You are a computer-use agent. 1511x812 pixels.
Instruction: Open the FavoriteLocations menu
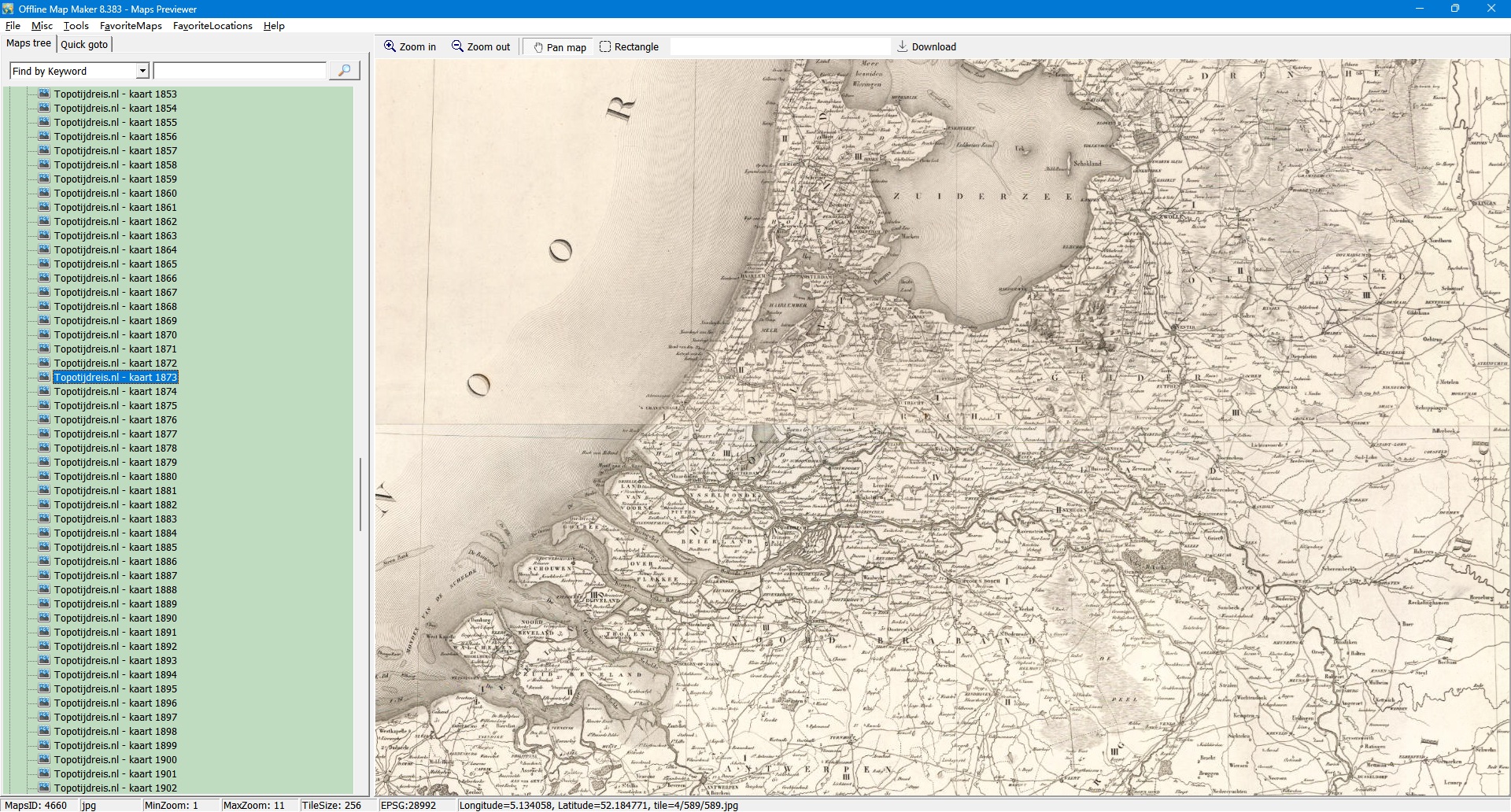[x=212, y=25]
